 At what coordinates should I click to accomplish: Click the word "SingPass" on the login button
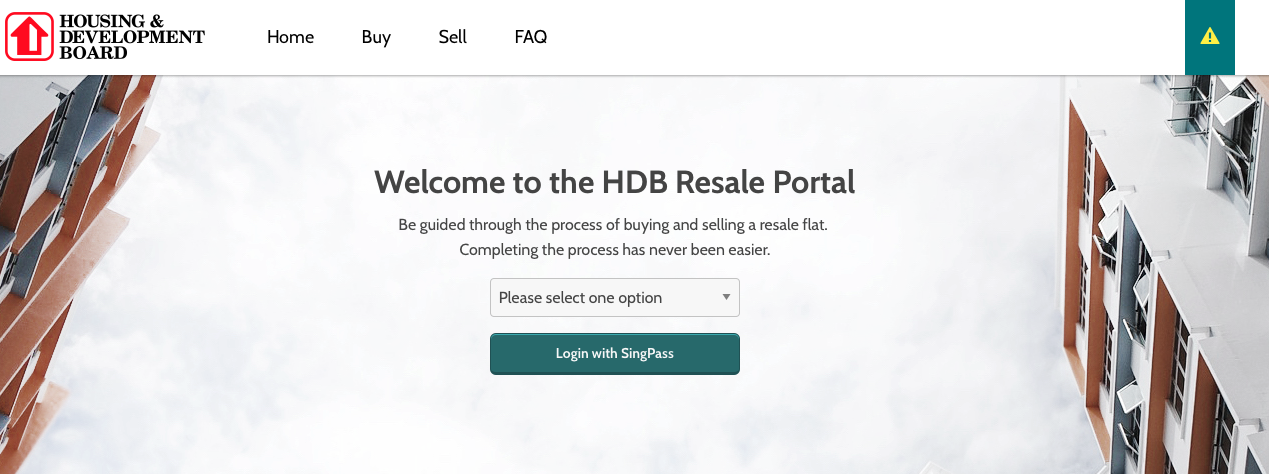645,354
